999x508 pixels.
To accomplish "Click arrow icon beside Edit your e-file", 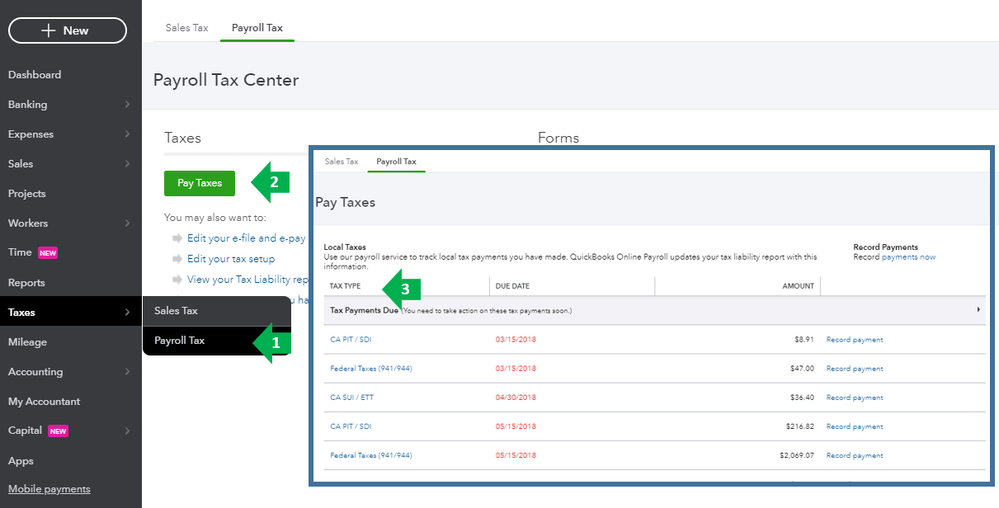I will point(177,238).
